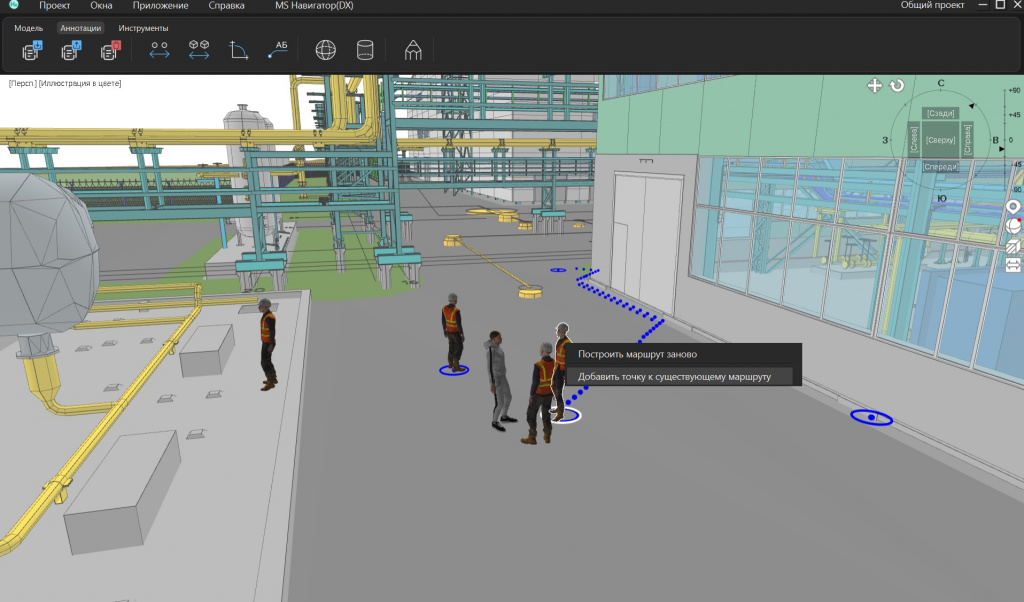Screen dimensions: 1024x602
Task: Select the [Сзади] view on navigation cube
Action: tap(940, 113)
